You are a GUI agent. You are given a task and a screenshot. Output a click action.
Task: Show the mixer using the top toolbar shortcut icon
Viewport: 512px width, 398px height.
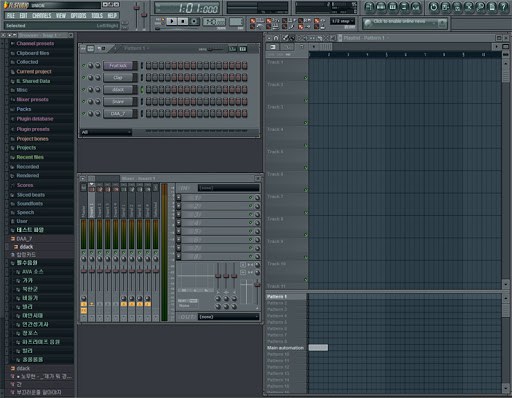click(x=416, y=7)
